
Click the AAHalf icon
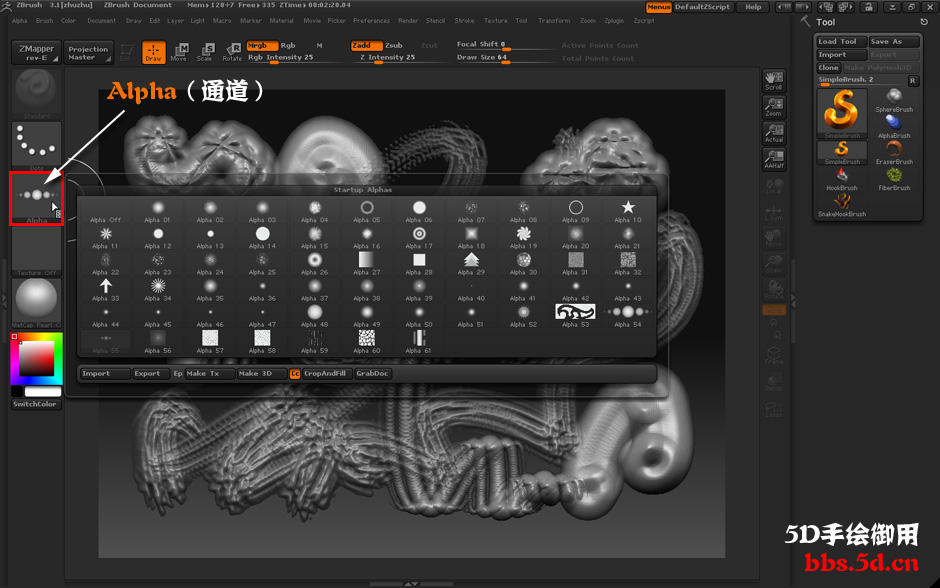click(x=774, y=159)
